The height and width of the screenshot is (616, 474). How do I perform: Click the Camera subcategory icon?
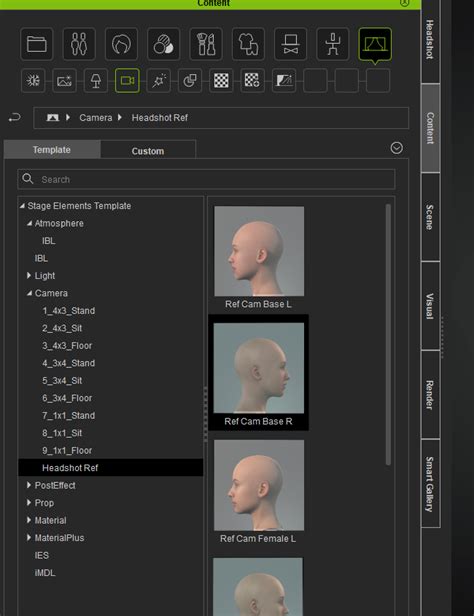tap(127, 81)
